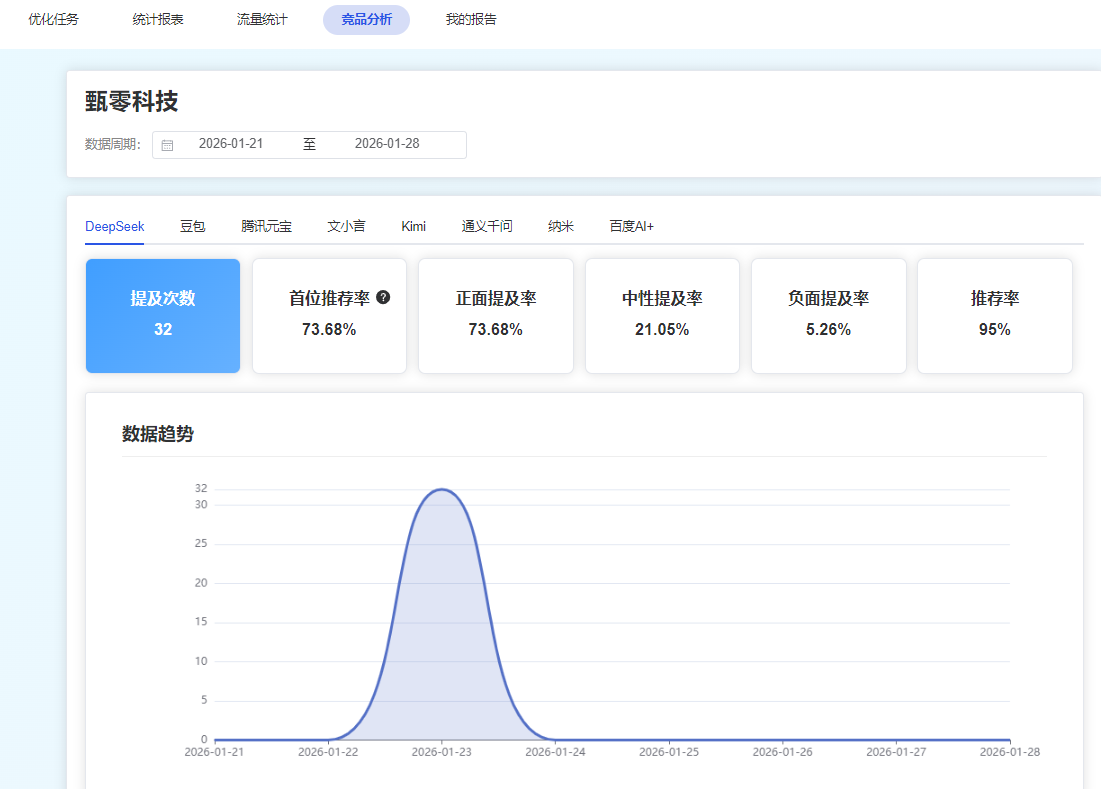The width and height of the screenshot is (1101, 789).
Task: Click the 2026-01-24 x-axis label
Action: (555, 752)
